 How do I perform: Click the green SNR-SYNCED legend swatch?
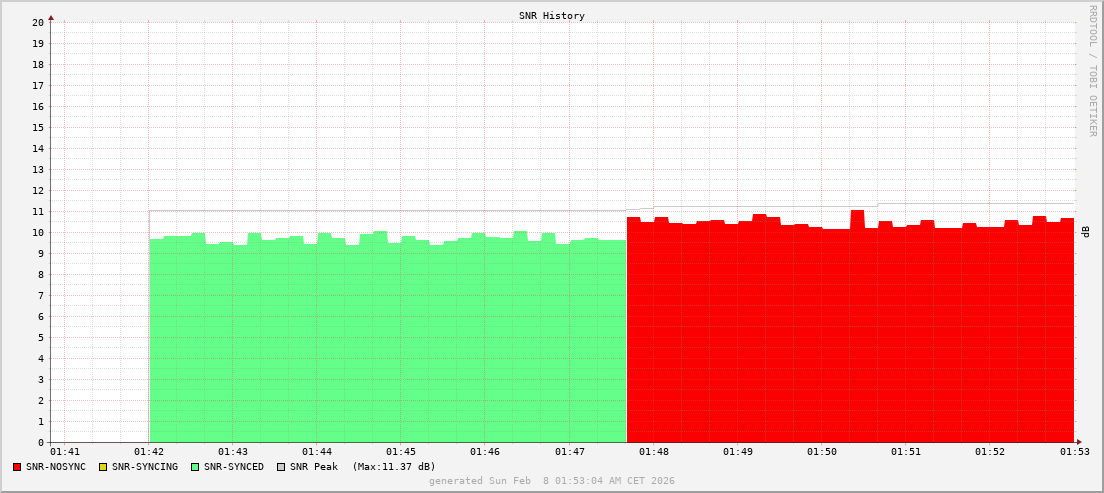coord(195,467)
